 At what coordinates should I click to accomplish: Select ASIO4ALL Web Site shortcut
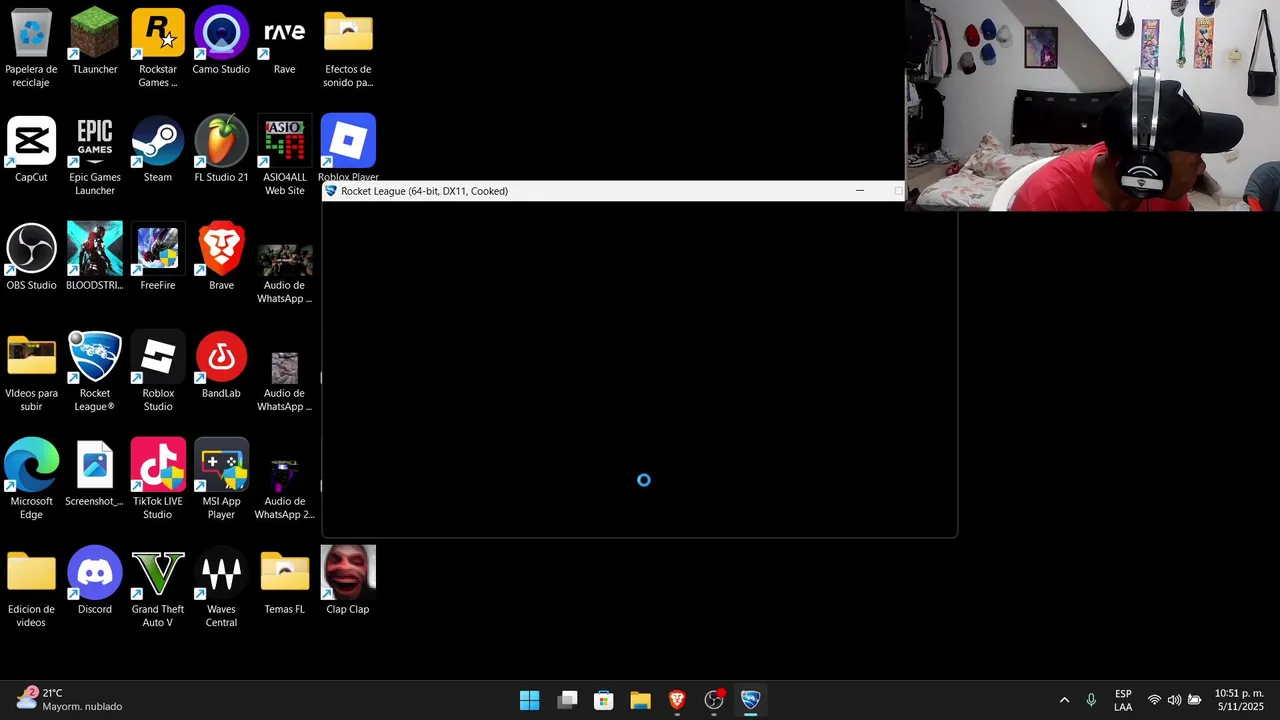click(284, 155)
